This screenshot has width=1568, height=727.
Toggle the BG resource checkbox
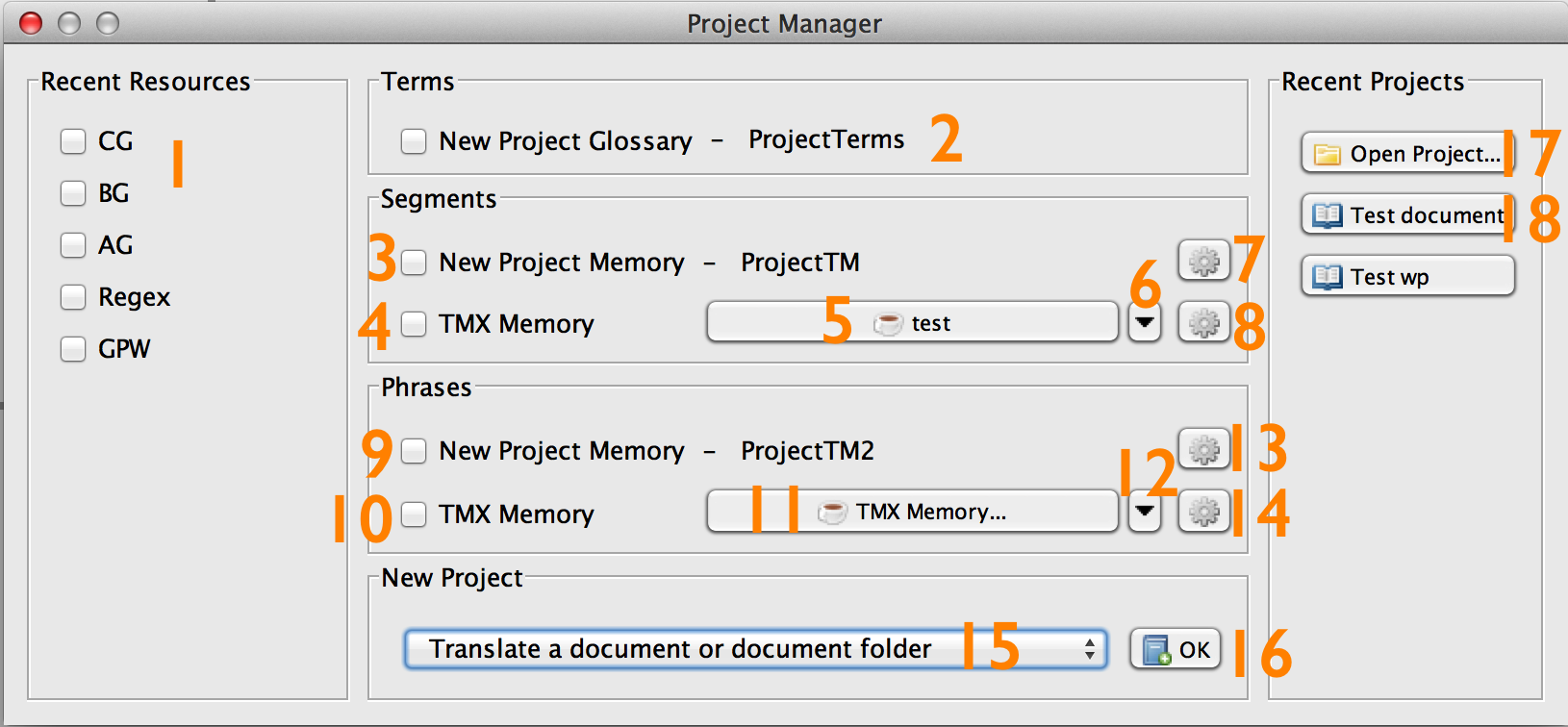point(73,193)
